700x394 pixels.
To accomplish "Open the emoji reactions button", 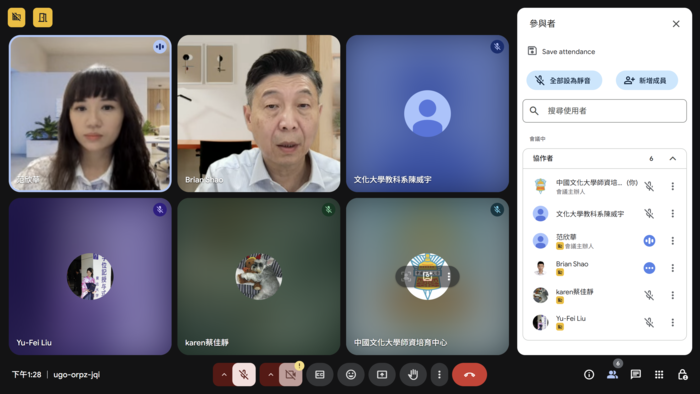I will [x=351, y=375].
